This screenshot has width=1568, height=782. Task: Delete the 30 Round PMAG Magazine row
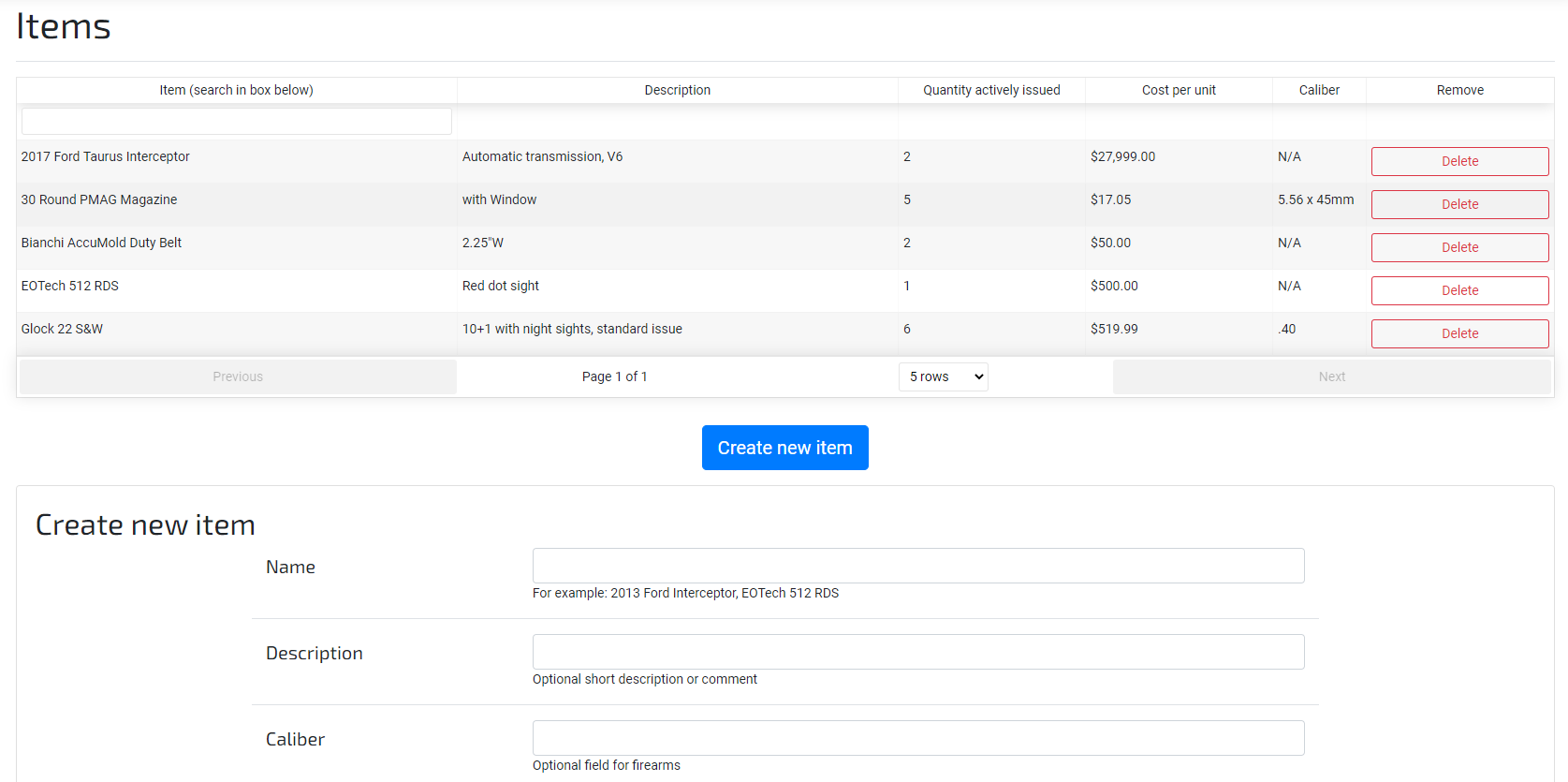[x=1459, y=204]
